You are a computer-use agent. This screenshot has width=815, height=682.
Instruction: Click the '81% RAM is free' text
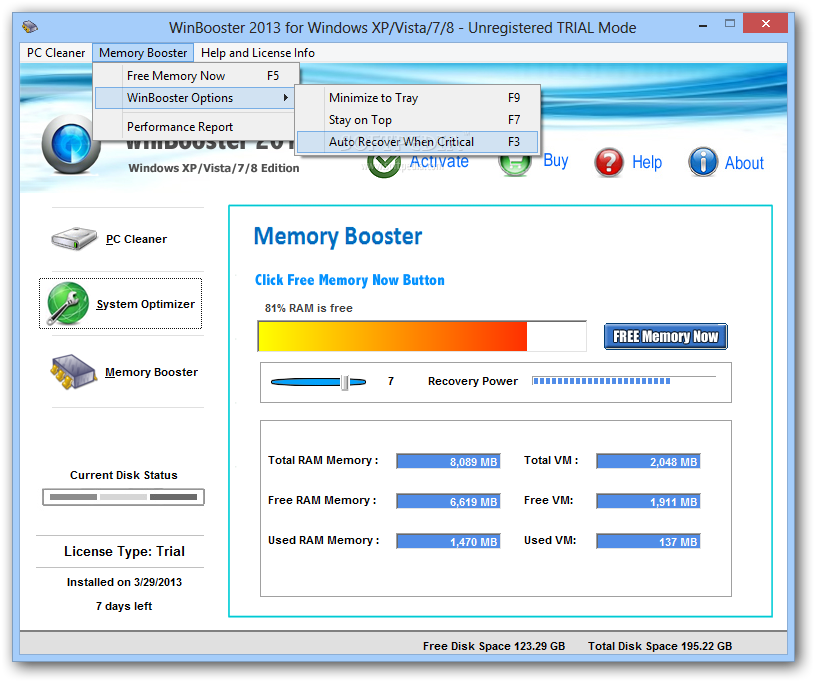(309, 308)
